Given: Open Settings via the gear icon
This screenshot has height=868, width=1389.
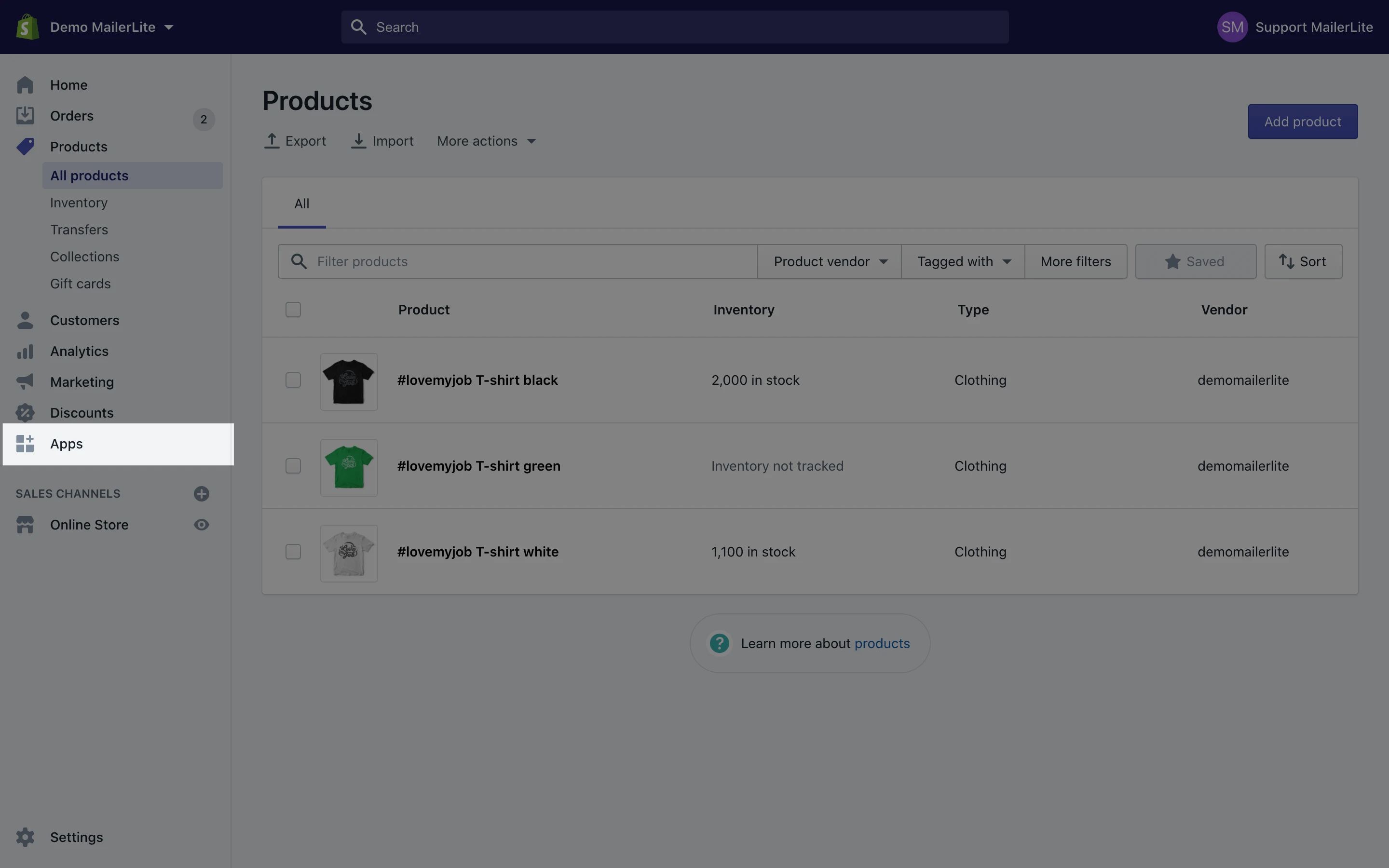Looking at the screenshot, I should tap(25, 837).
